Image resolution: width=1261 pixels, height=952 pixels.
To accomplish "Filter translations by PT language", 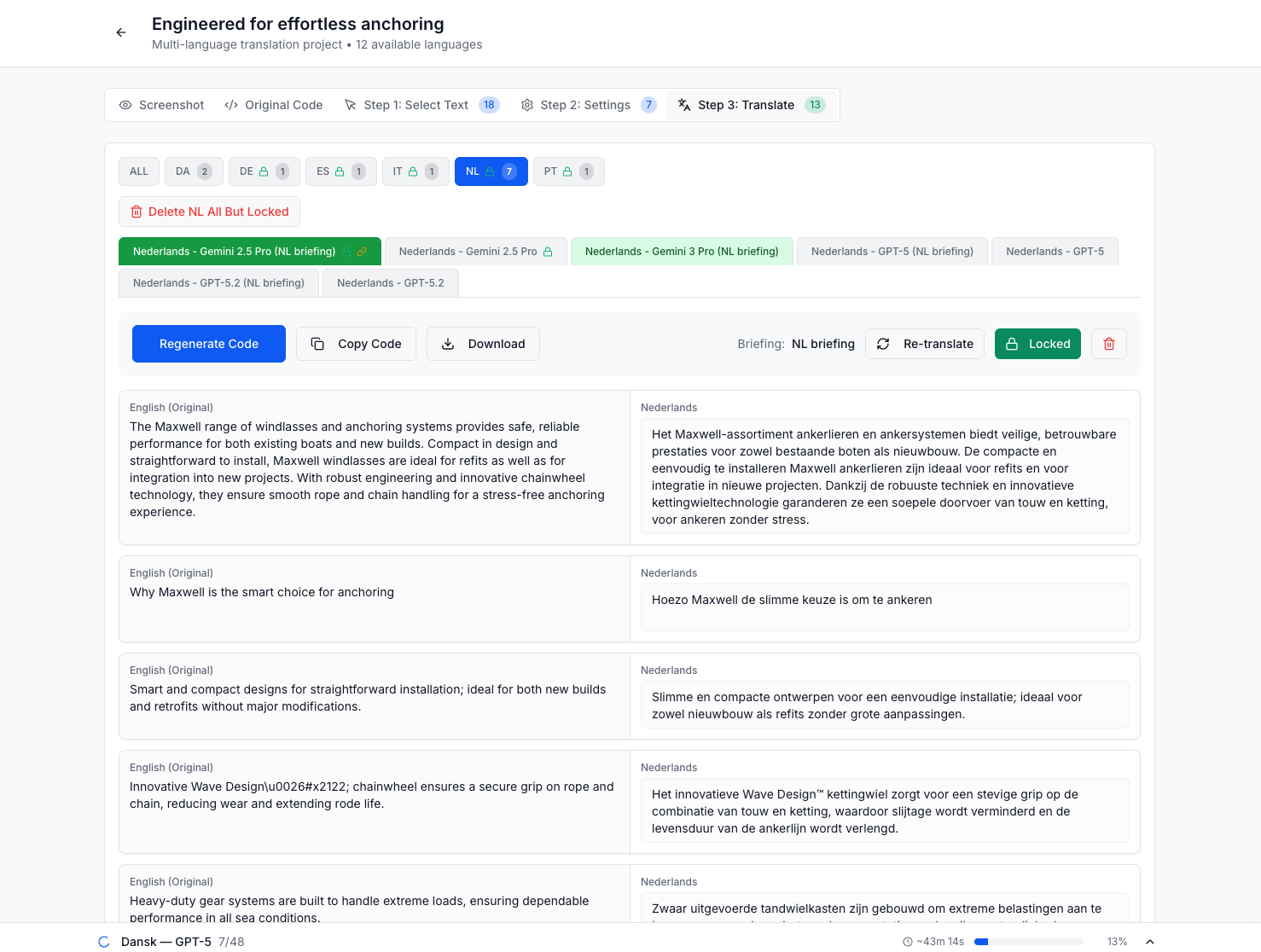I will click(x=569, y=171).
